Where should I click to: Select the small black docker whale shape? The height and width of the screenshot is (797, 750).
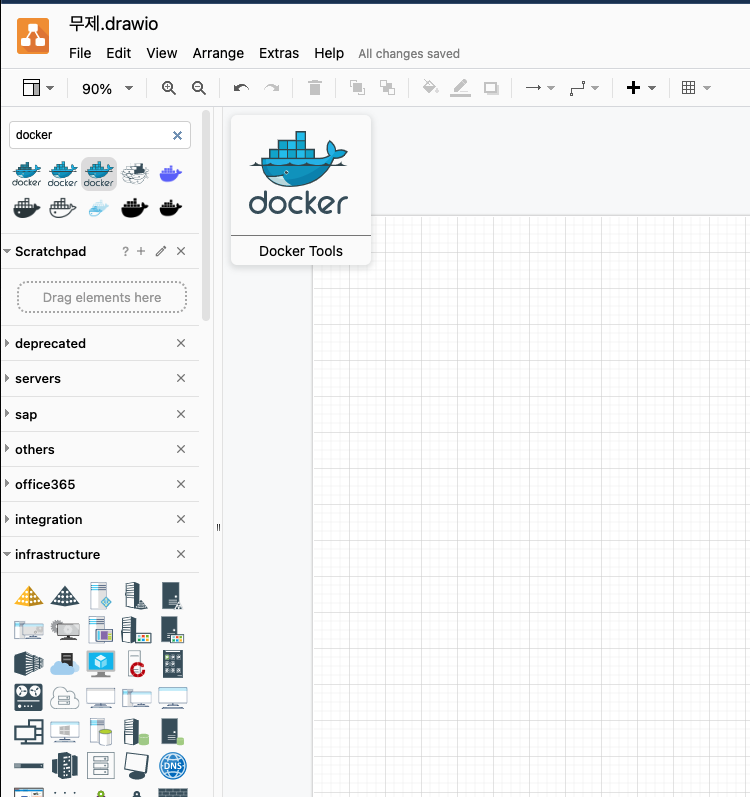coord(171,208)
